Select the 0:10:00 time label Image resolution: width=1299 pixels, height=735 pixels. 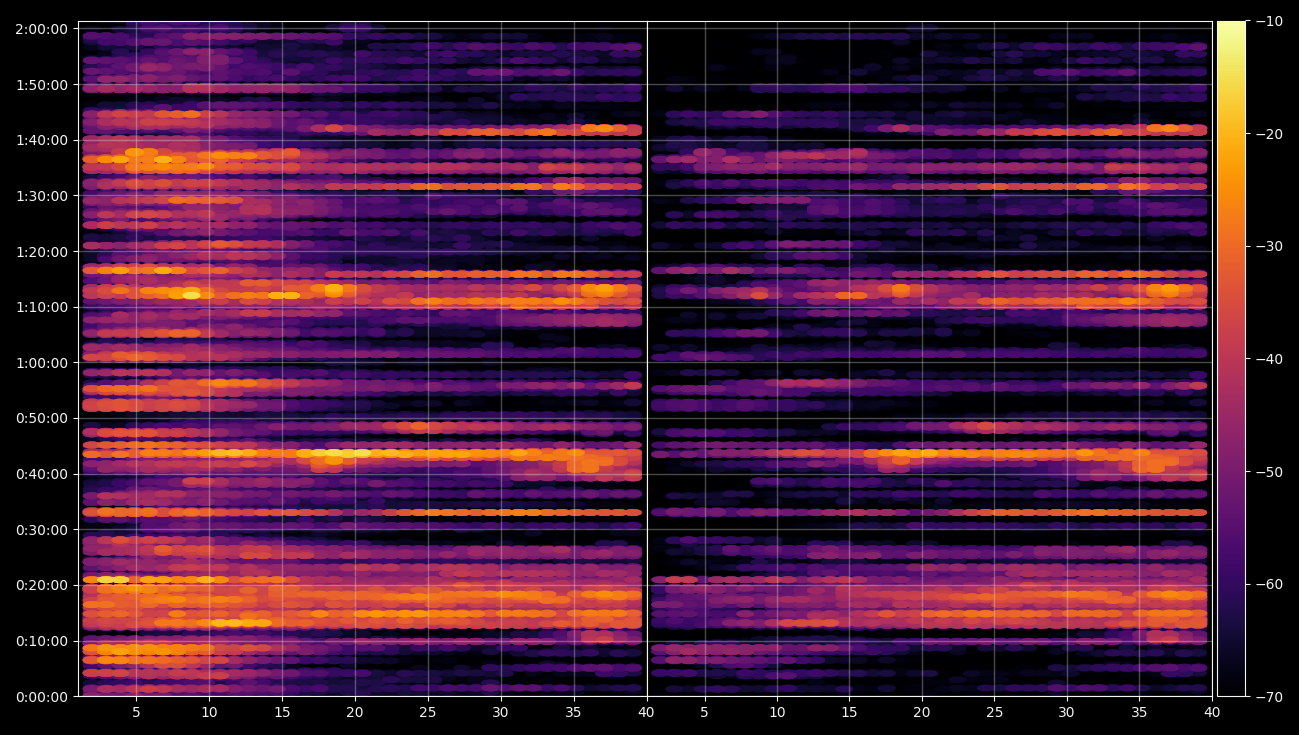point(41,641)
